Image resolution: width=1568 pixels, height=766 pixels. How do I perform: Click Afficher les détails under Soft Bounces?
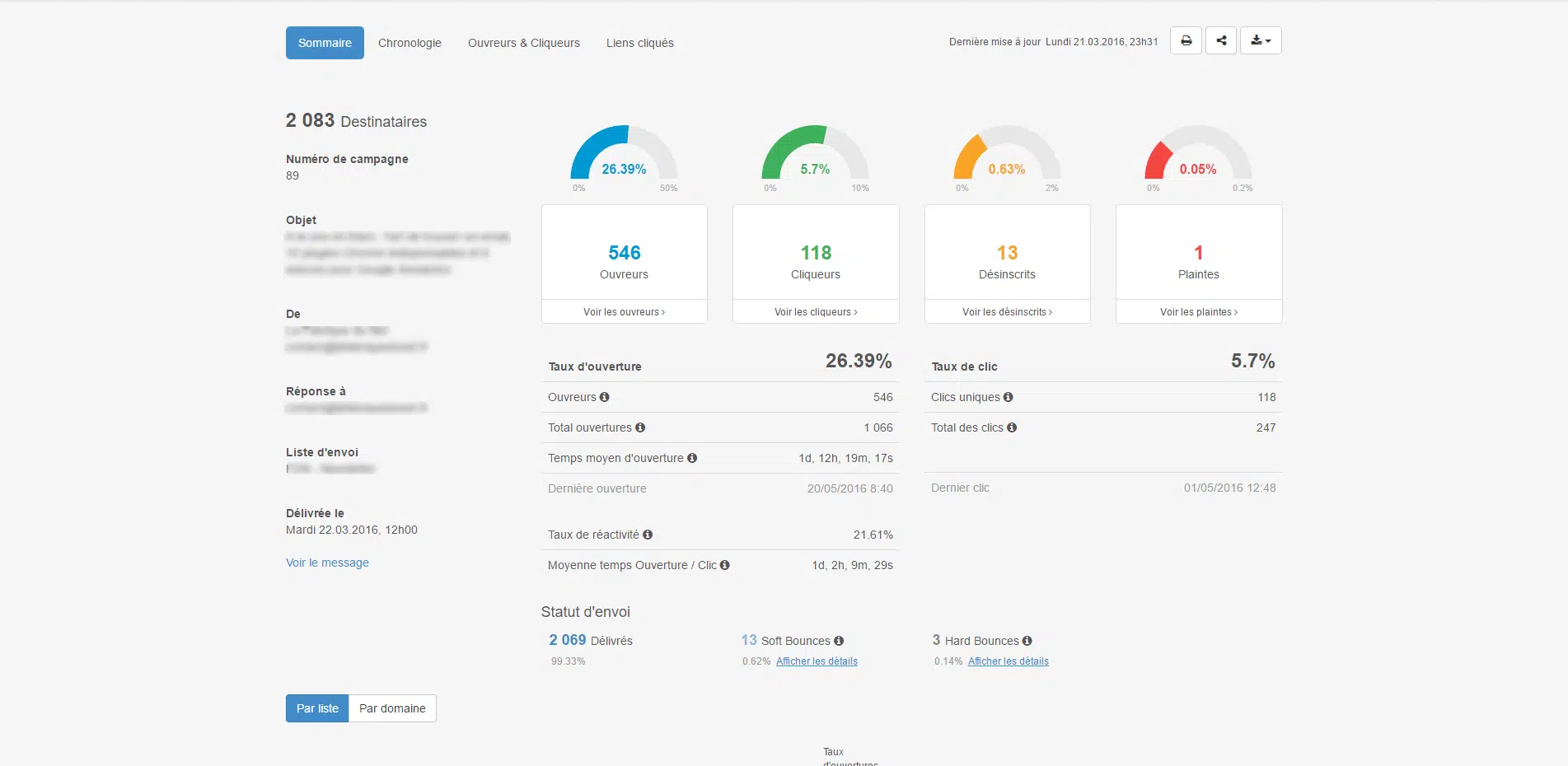pos(817,661)
